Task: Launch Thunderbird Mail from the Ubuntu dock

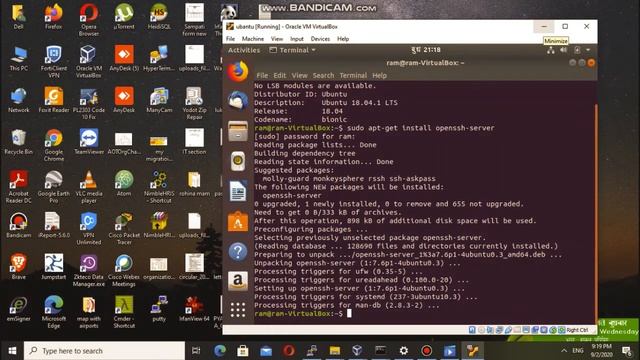Action: click(238, 100)
